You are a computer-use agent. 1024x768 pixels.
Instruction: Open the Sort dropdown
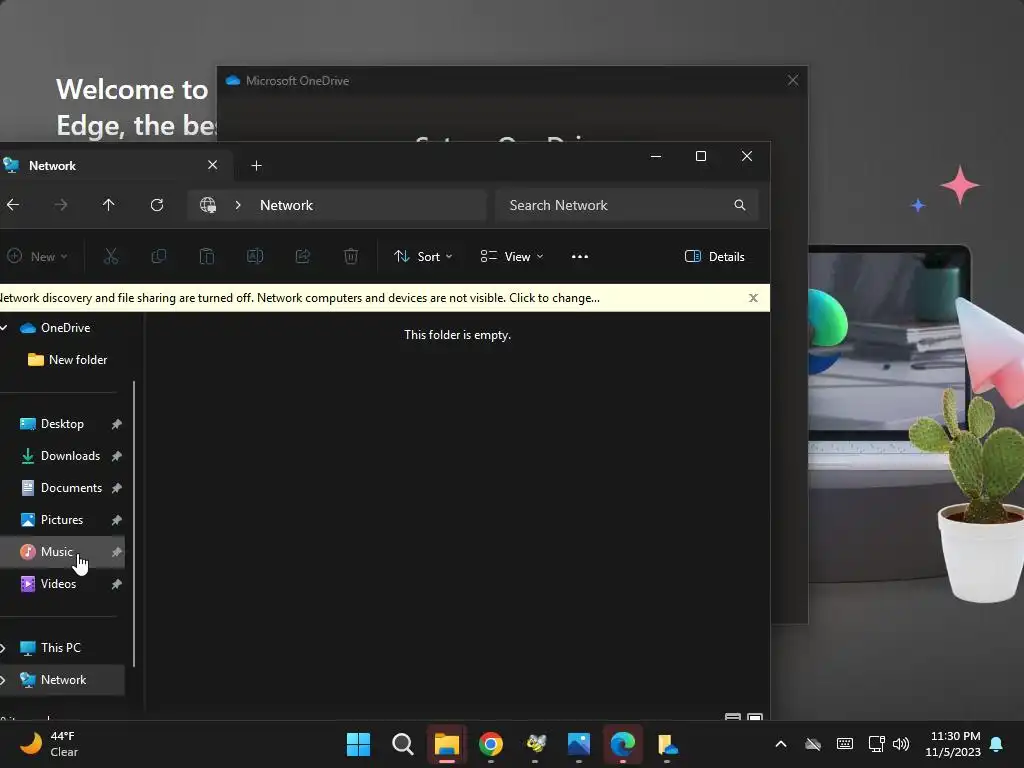pyautogui.click(x=423, y=257)
